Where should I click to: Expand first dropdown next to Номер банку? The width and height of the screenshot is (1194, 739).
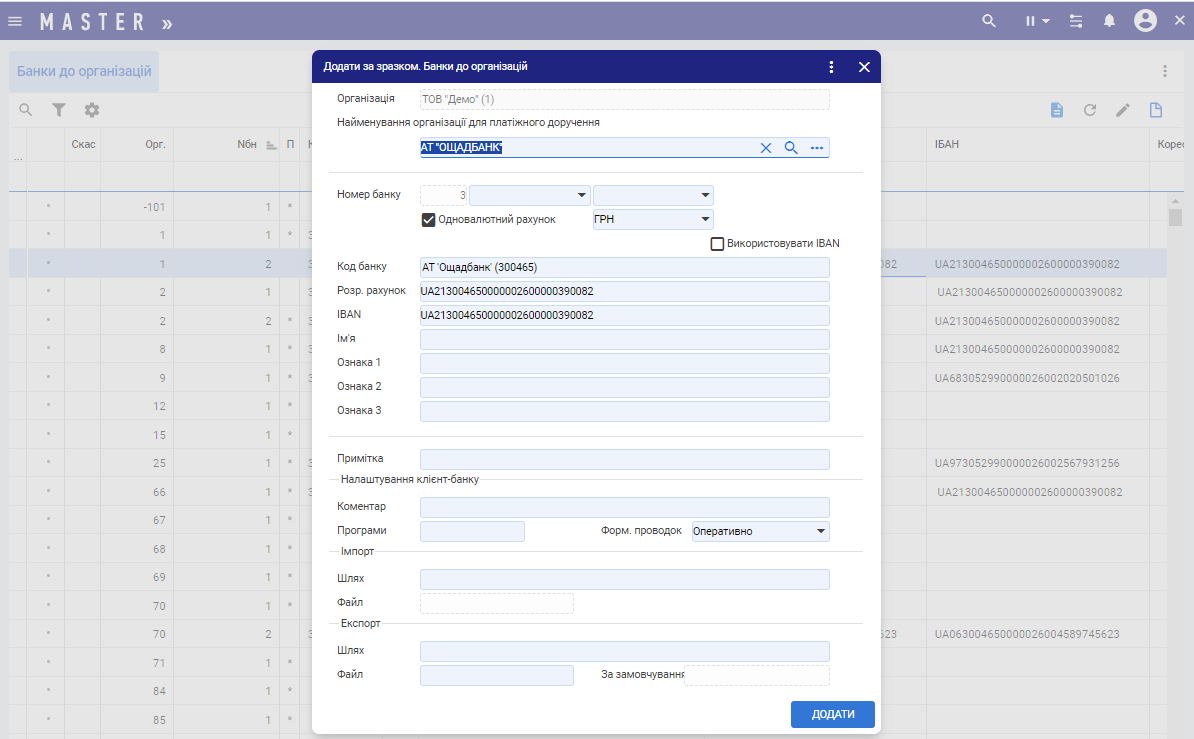[582, 195]
